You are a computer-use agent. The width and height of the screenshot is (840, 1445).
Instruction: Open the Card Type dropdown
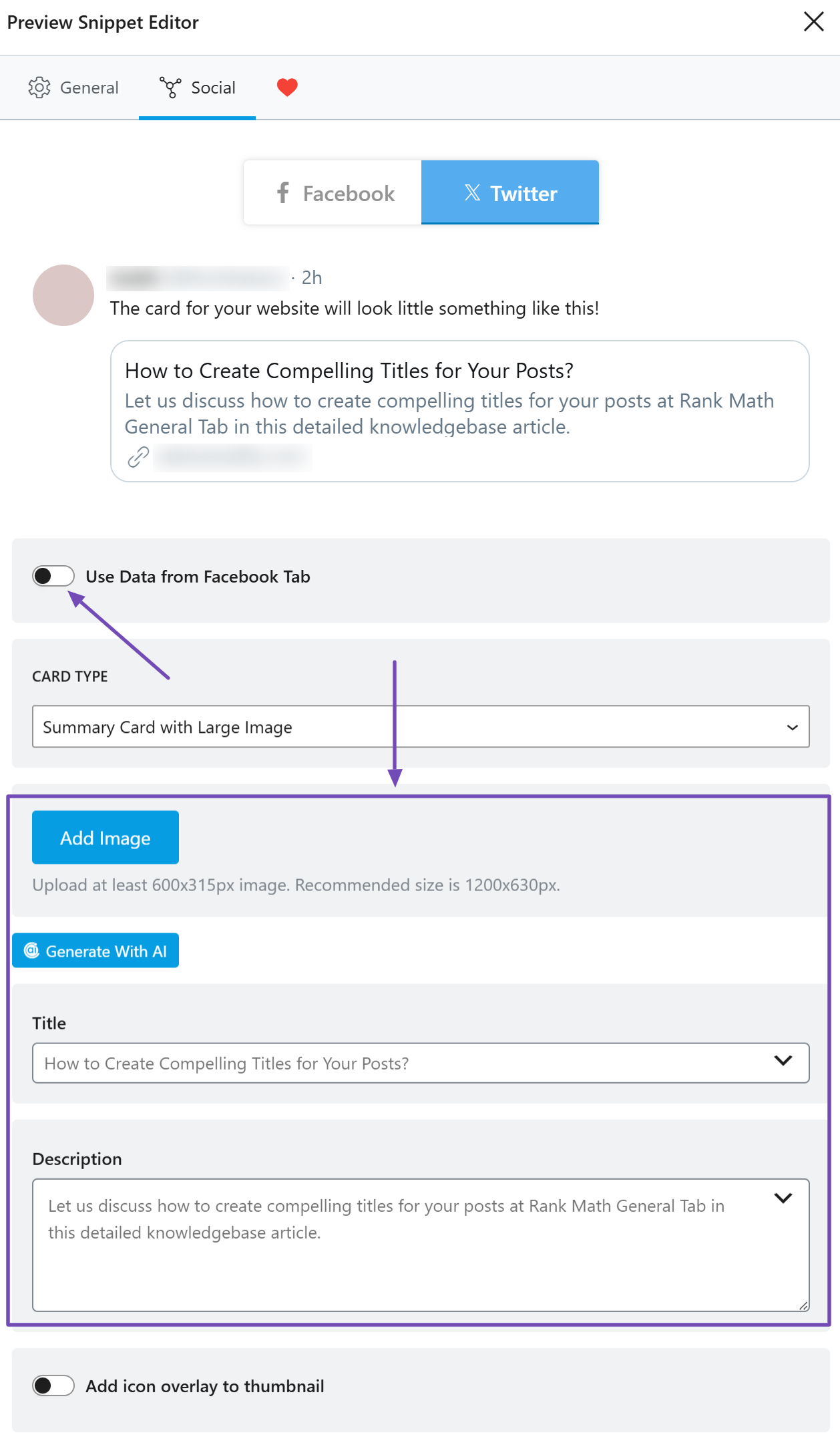click(x=421, y=727)
